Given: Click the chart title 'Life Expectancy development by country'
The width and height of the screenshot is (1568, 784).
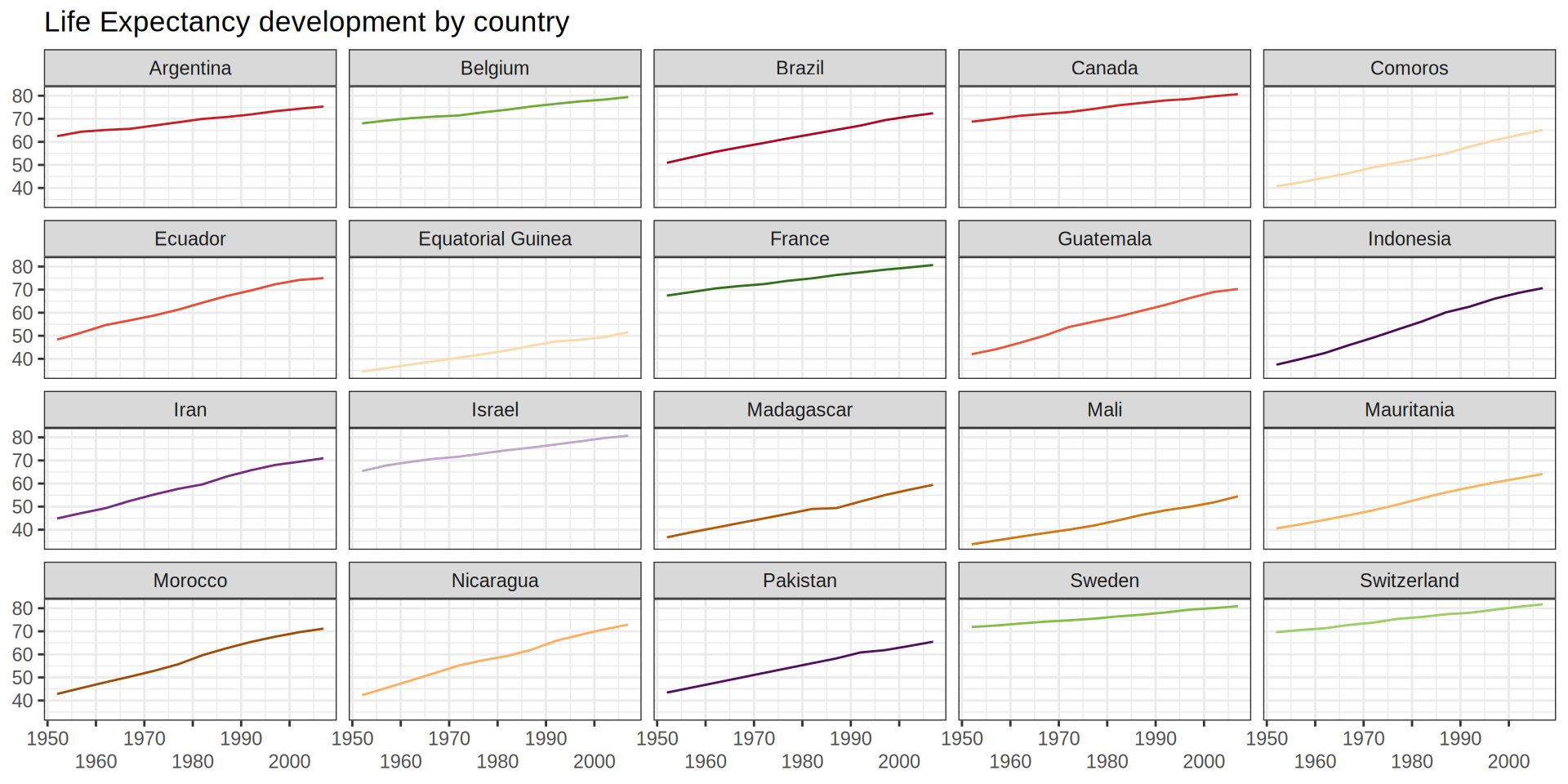Looking at the screenshot, I should pyautogui.click(x=306, y=22).
